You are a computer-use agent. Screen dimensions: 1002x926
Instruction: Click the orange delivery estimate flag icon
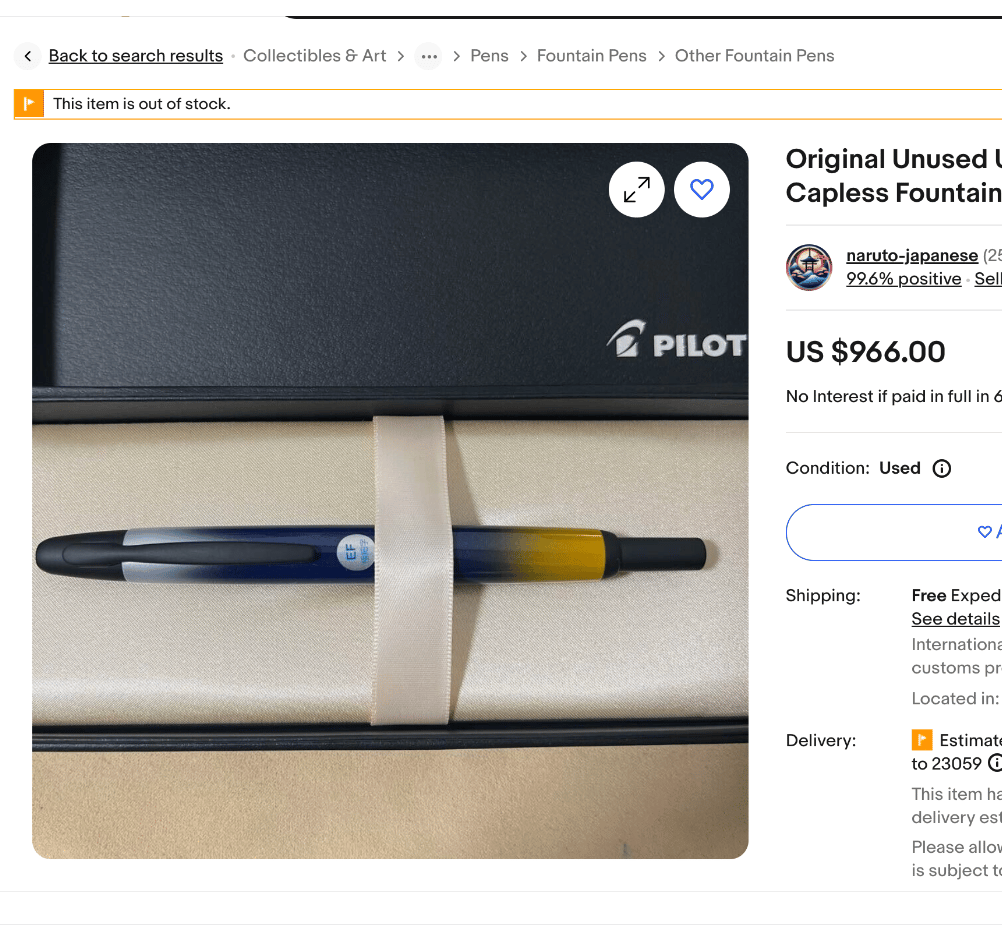[x=922, y=740]
